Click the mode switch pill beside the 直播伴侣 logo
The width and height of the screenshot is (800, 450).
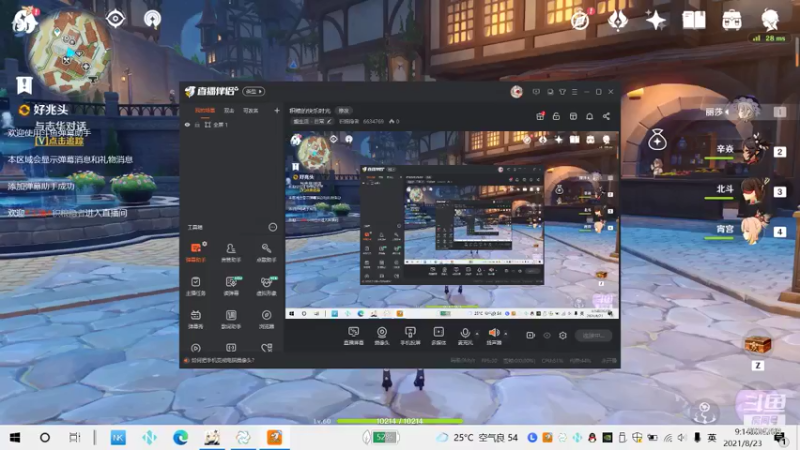pos(254,91)
